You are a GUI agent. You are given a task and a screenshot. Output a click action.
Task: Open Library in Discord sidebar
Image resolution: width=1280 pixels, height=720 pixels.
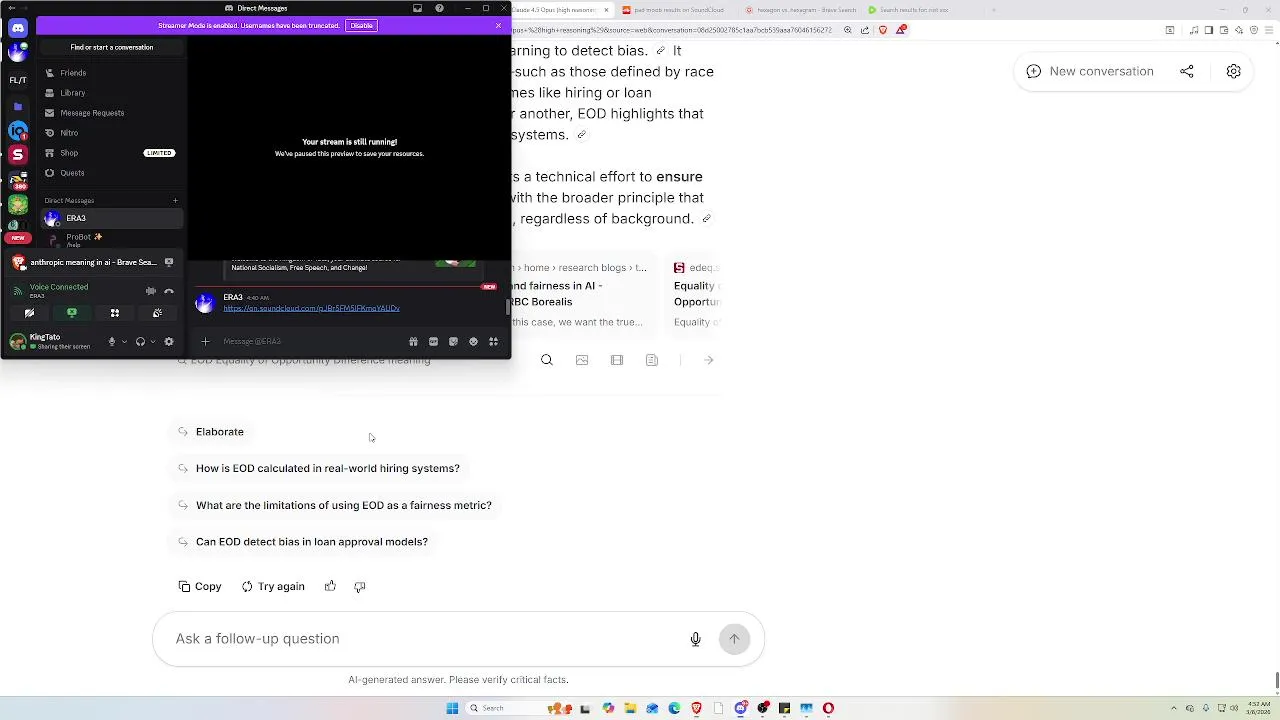click(x=111, y=93)
